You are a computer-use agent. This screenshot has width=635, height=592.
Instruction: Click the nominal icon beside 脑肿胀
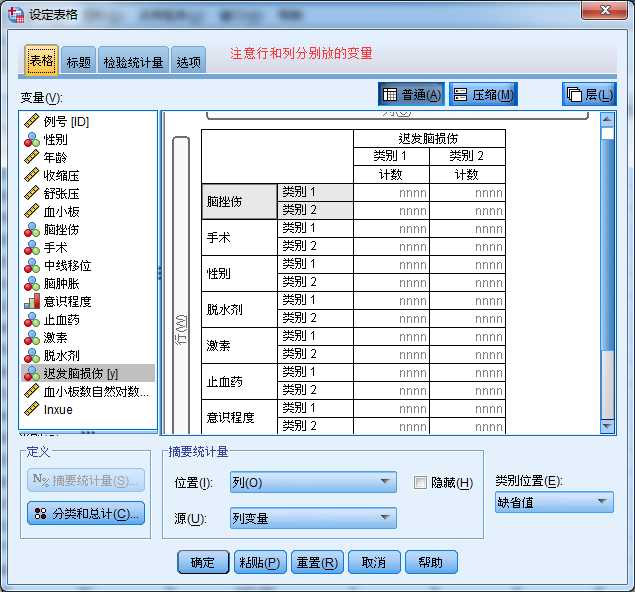coord(32,283)
